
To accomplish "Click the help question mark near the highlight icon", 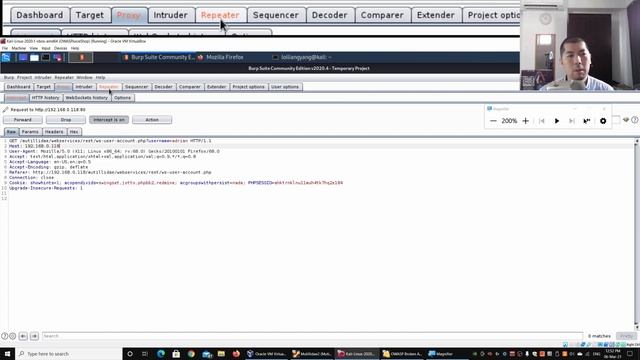I will click(x=635, y=120).
